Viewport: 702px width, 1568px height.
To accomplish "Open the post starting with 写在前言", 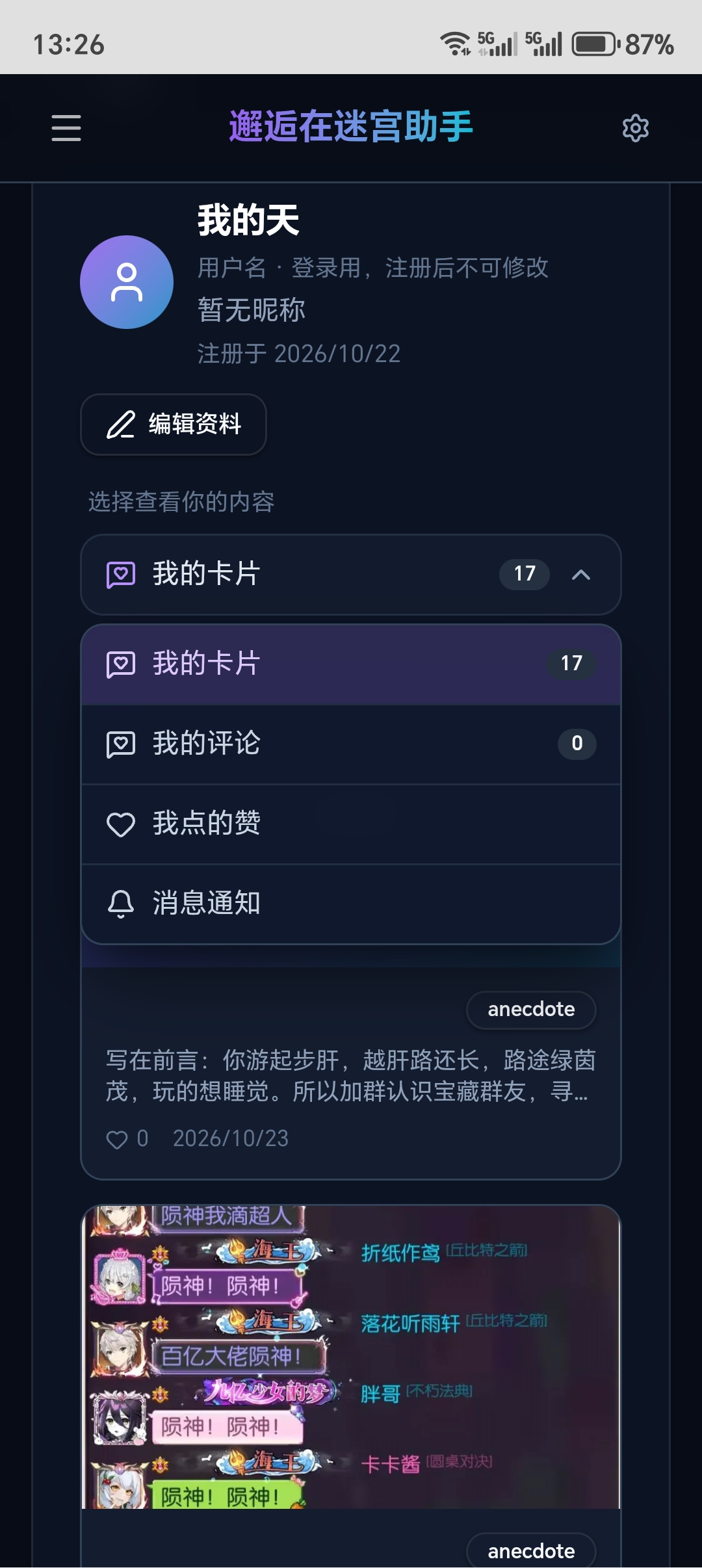I will point(351,1076).
